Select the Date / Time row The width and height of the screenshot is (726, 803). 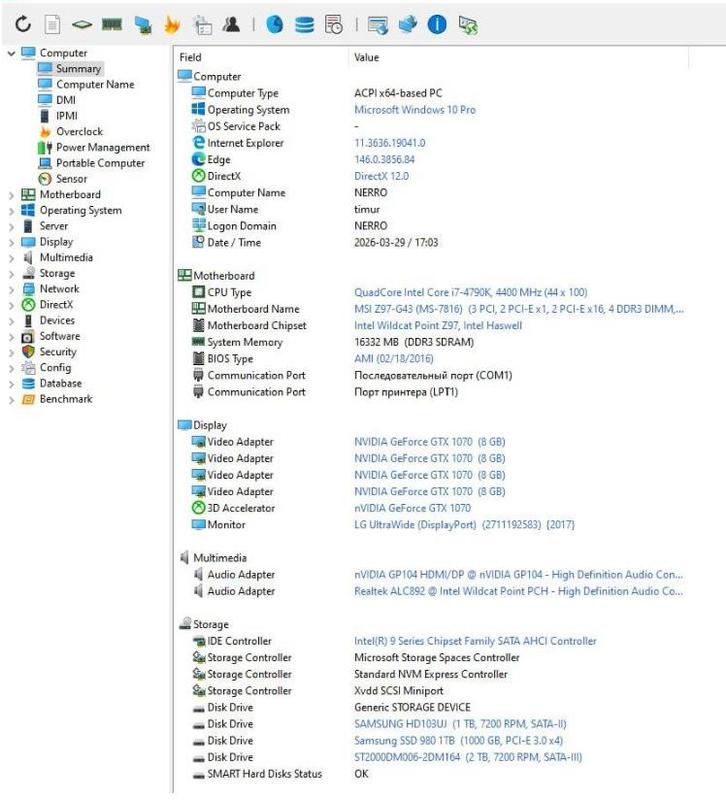click(431, 243)
